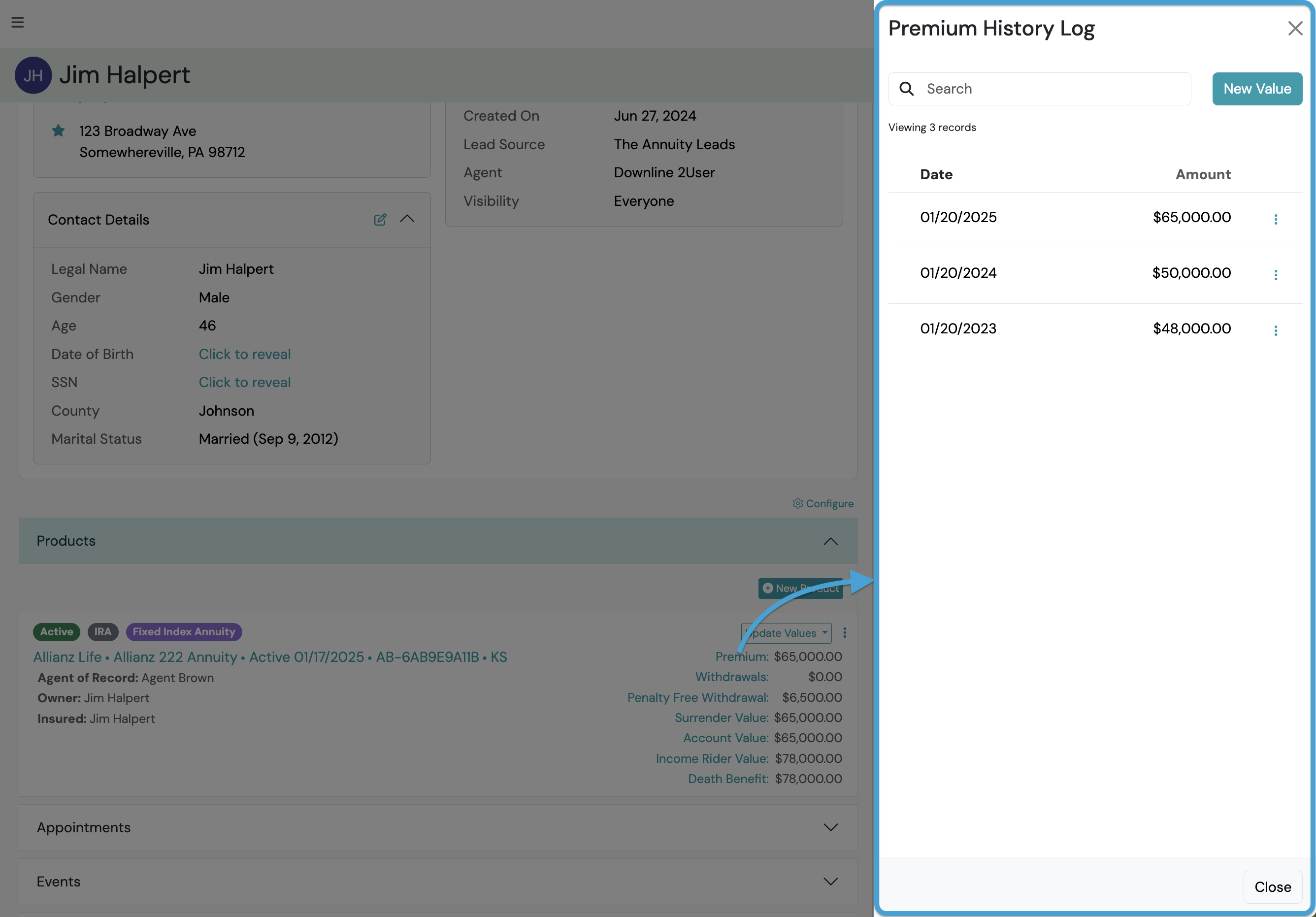The image size is (1316, 917).
Task: Click the Withdrawals label link
Action: tap(732, 677)
